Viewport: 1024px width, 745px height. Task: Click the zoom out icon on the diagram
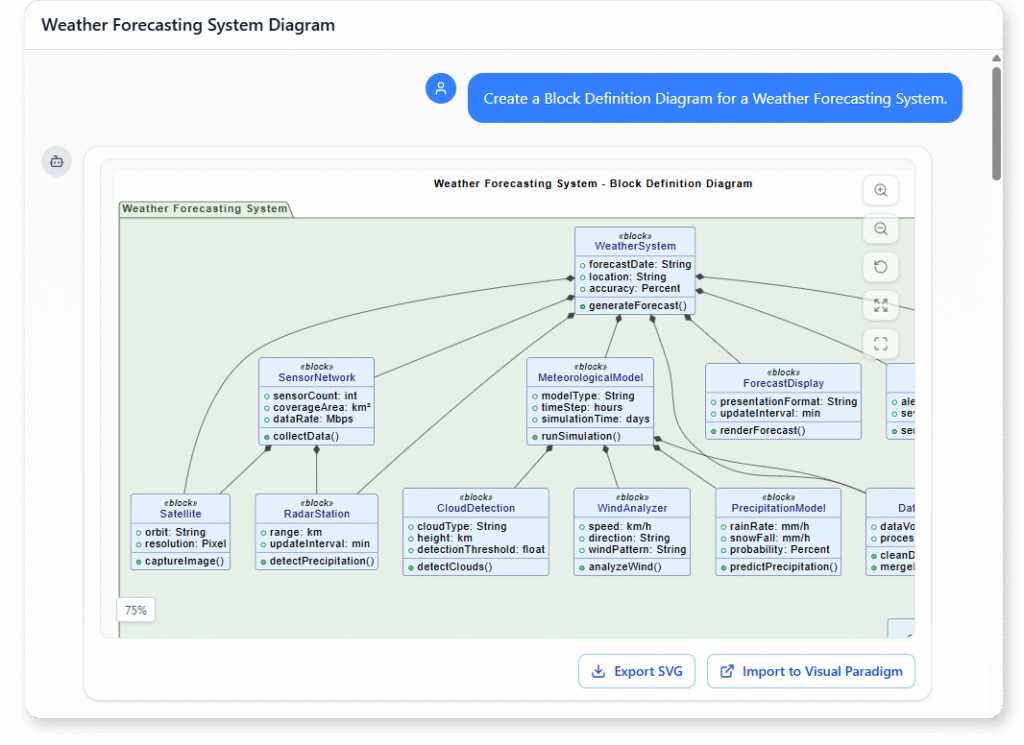pos(880,228)
